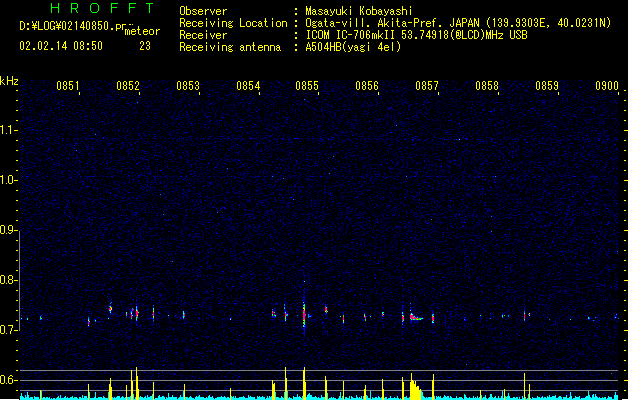
Task: Click the 0855 time axis label
Action: [x=307, y=86]
